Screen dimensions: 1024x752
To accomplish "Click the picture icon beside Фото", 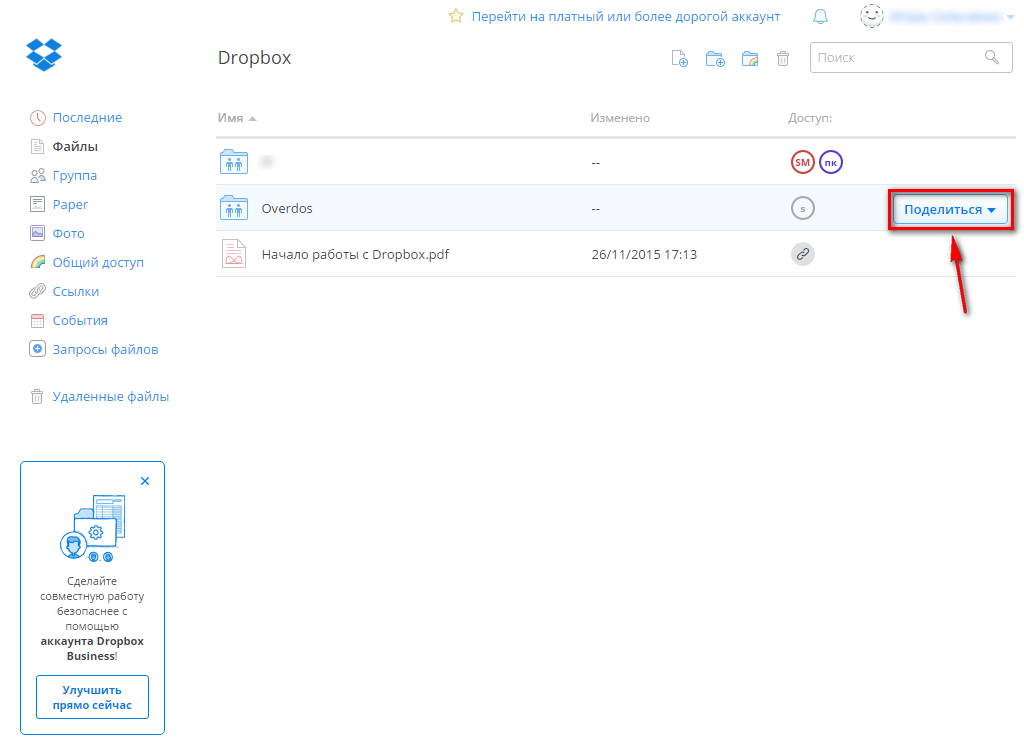I will tap(38, 233).
